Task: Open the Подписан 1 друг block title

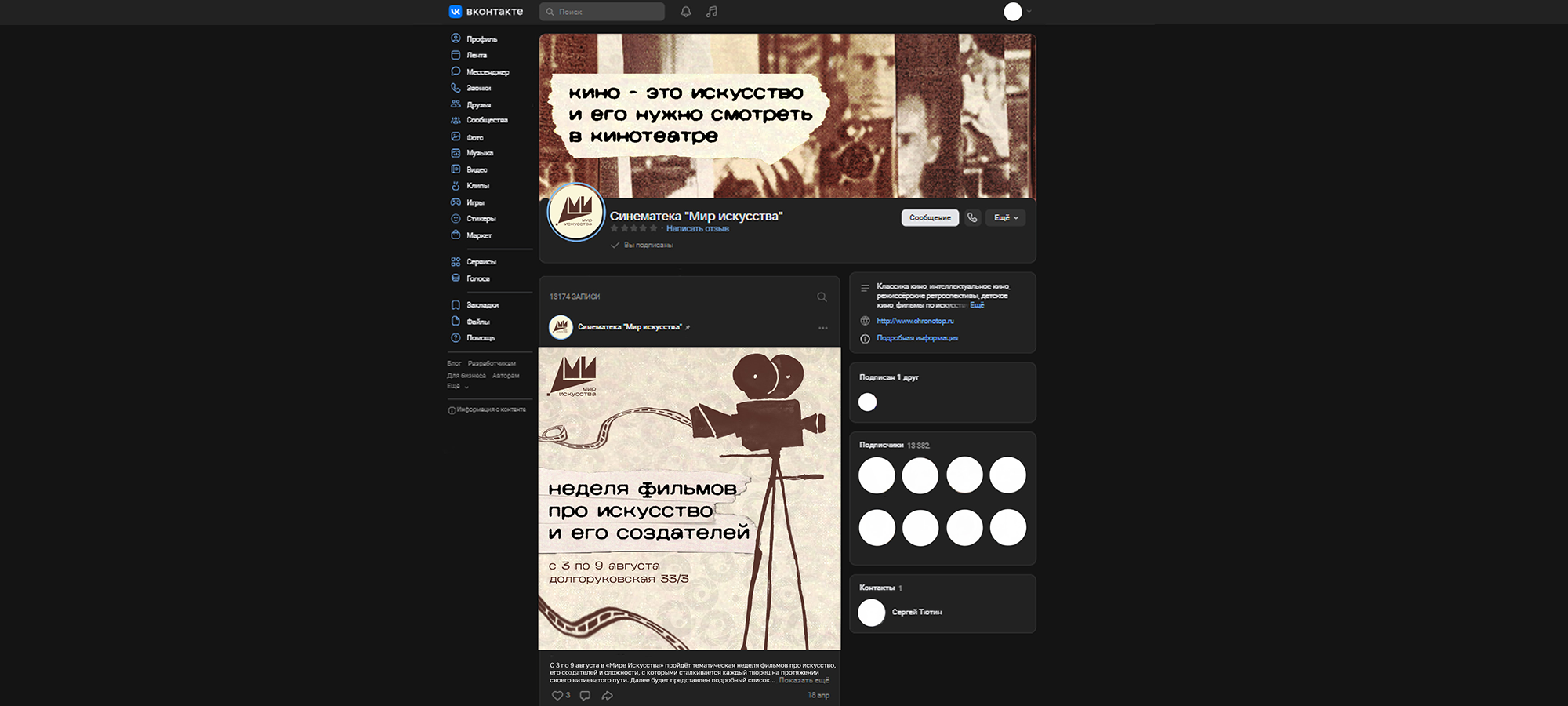Action: click(889, 377)
